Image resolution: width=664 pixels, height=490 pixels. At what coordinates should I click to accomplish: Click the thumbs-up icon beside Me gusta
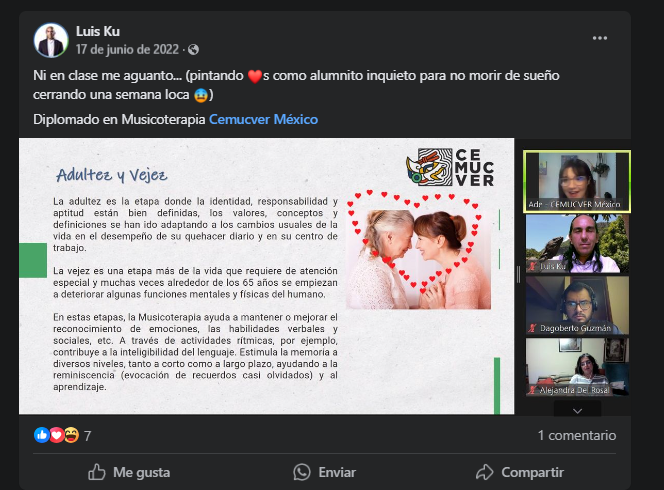(97, 472)
